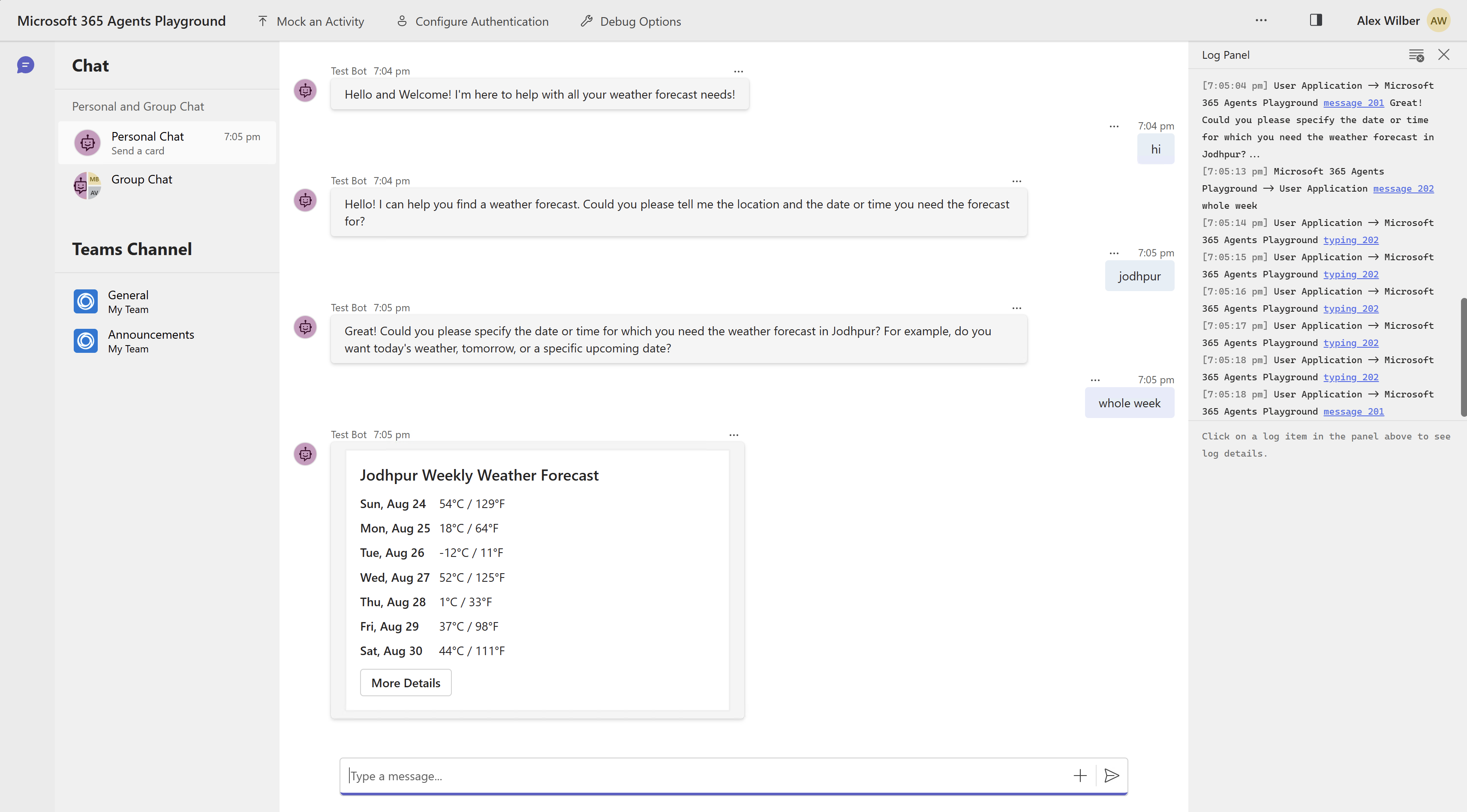This screenshot has height=812, width=1467.
Task: Click the send message arrow icon
Action: [1111, 776]
